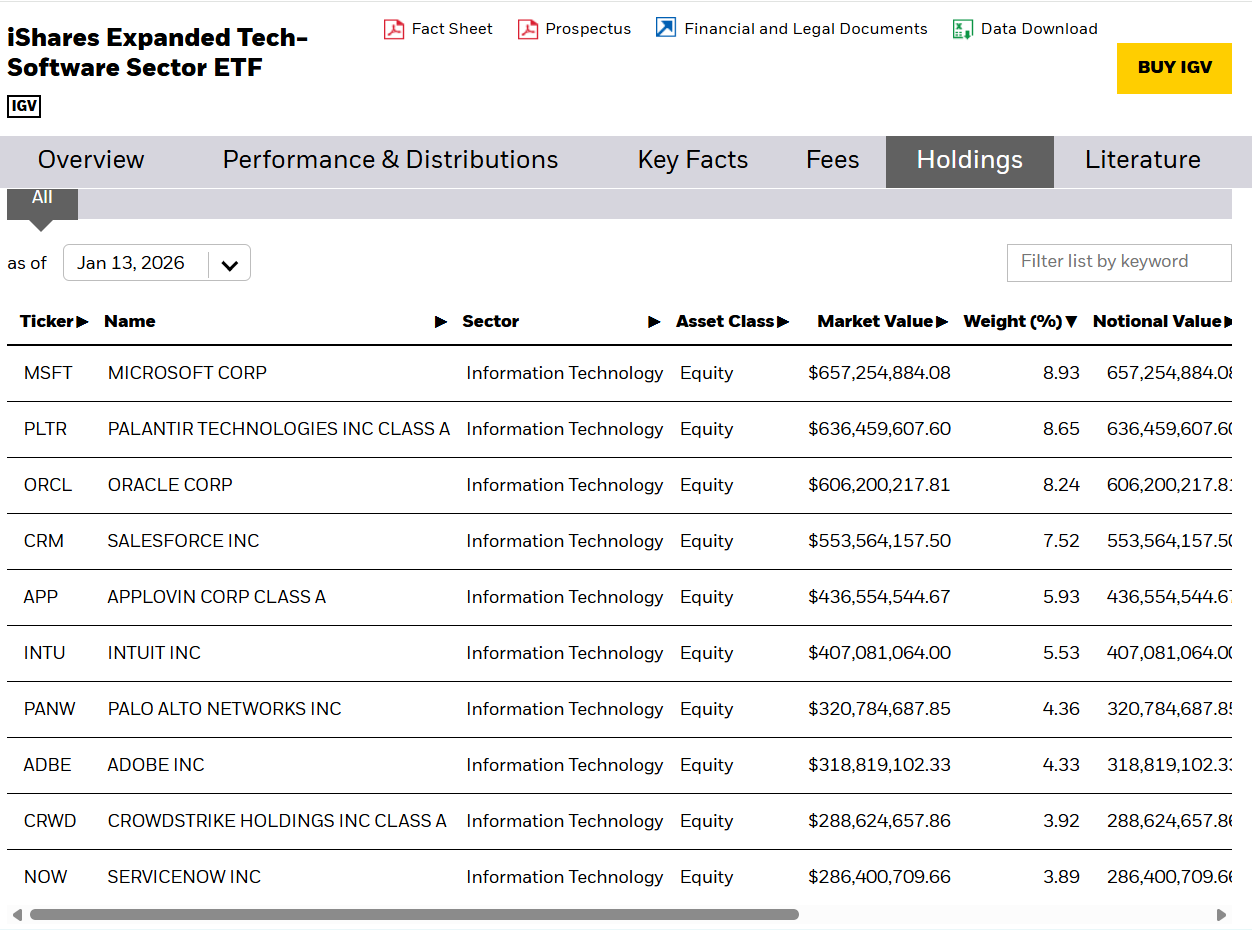Click AppLovin weight value 5.93
The width and height of the screenshot is (1252, 930).
(x=1061, y=597)
